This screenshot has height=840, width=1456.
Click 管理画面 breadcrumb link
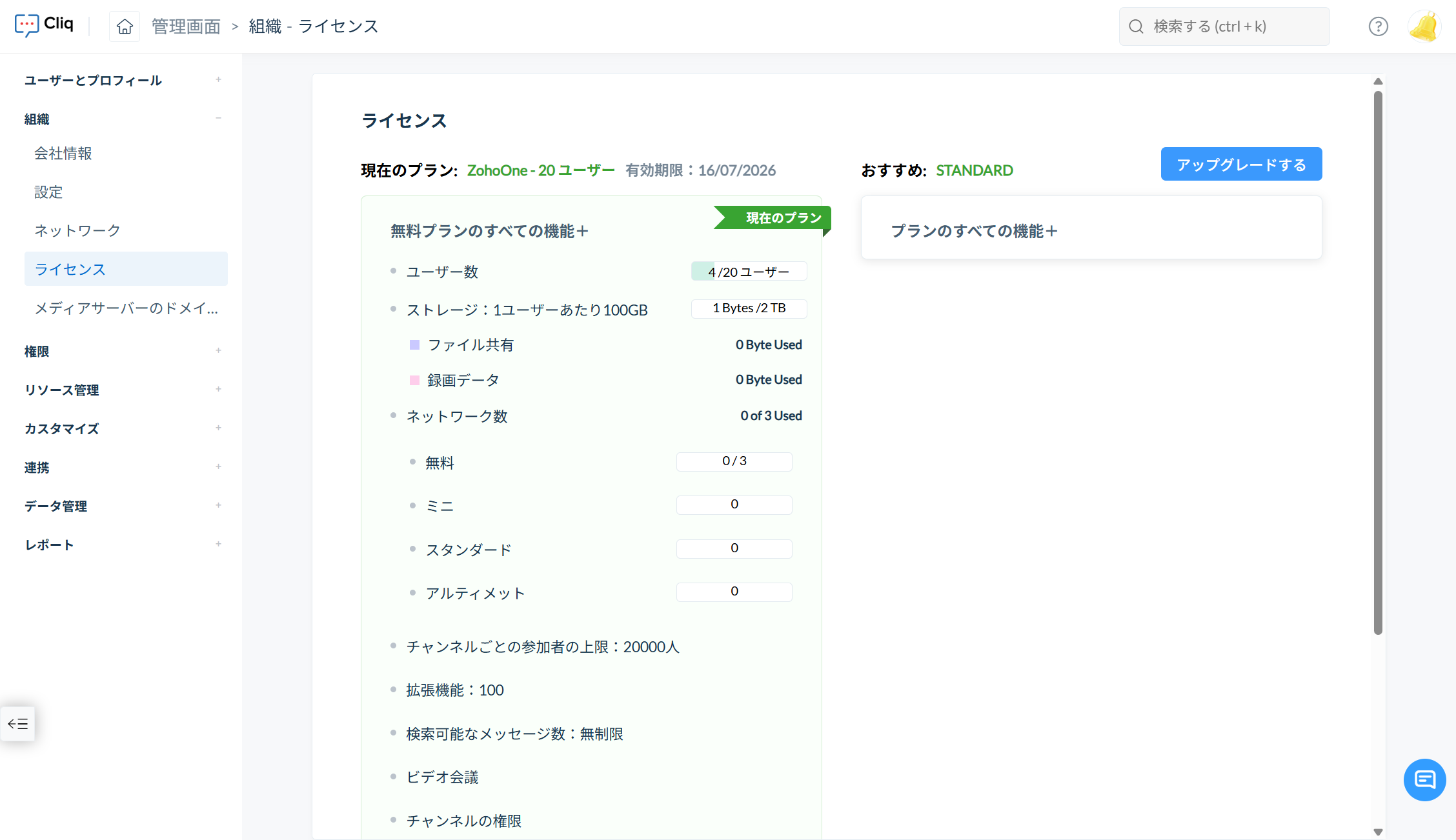(x=186, y=26)
